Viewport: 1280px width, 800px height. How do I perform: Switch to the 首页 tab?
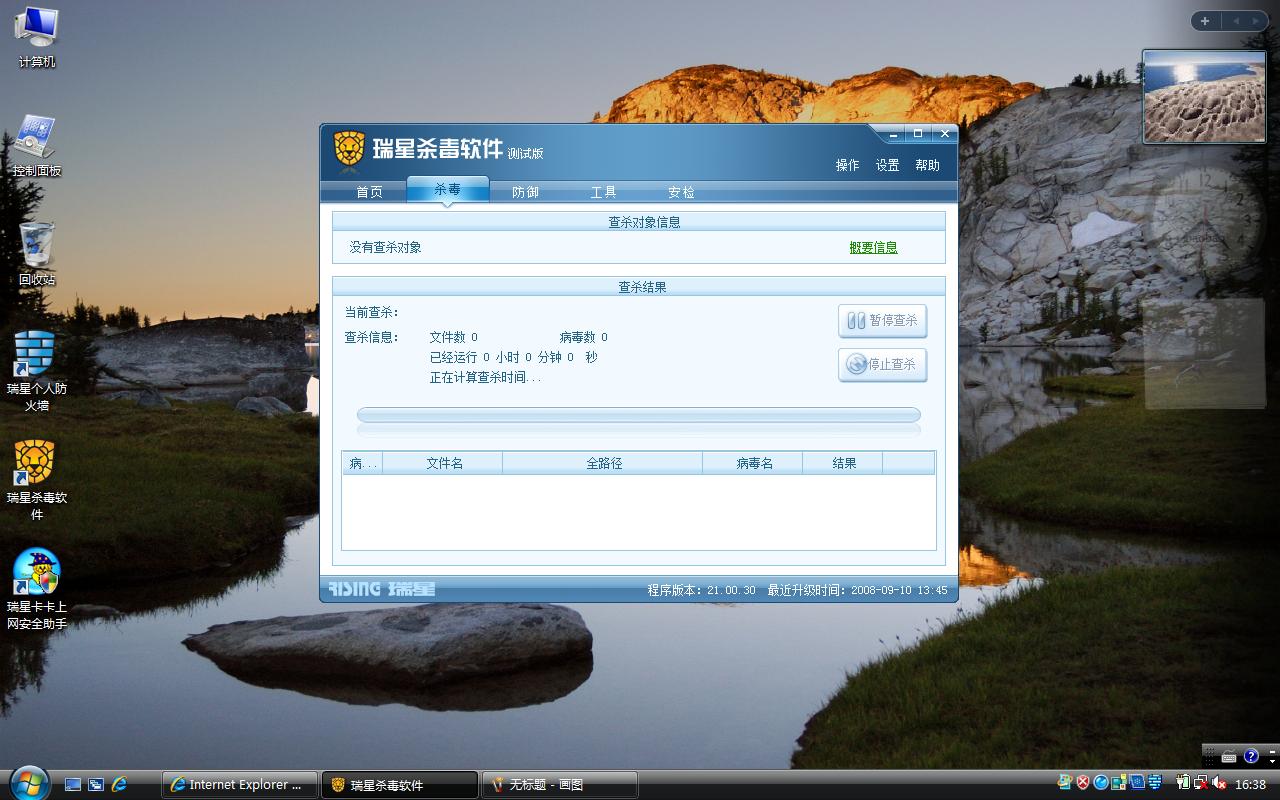coord(369,192)
